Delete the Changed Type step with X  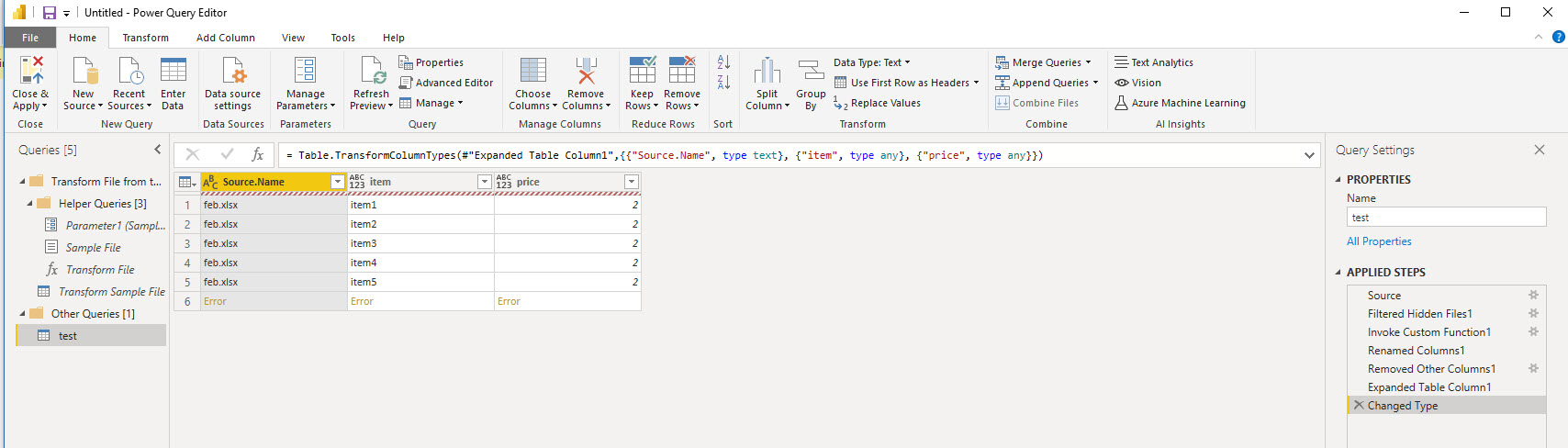(1359, 405)
